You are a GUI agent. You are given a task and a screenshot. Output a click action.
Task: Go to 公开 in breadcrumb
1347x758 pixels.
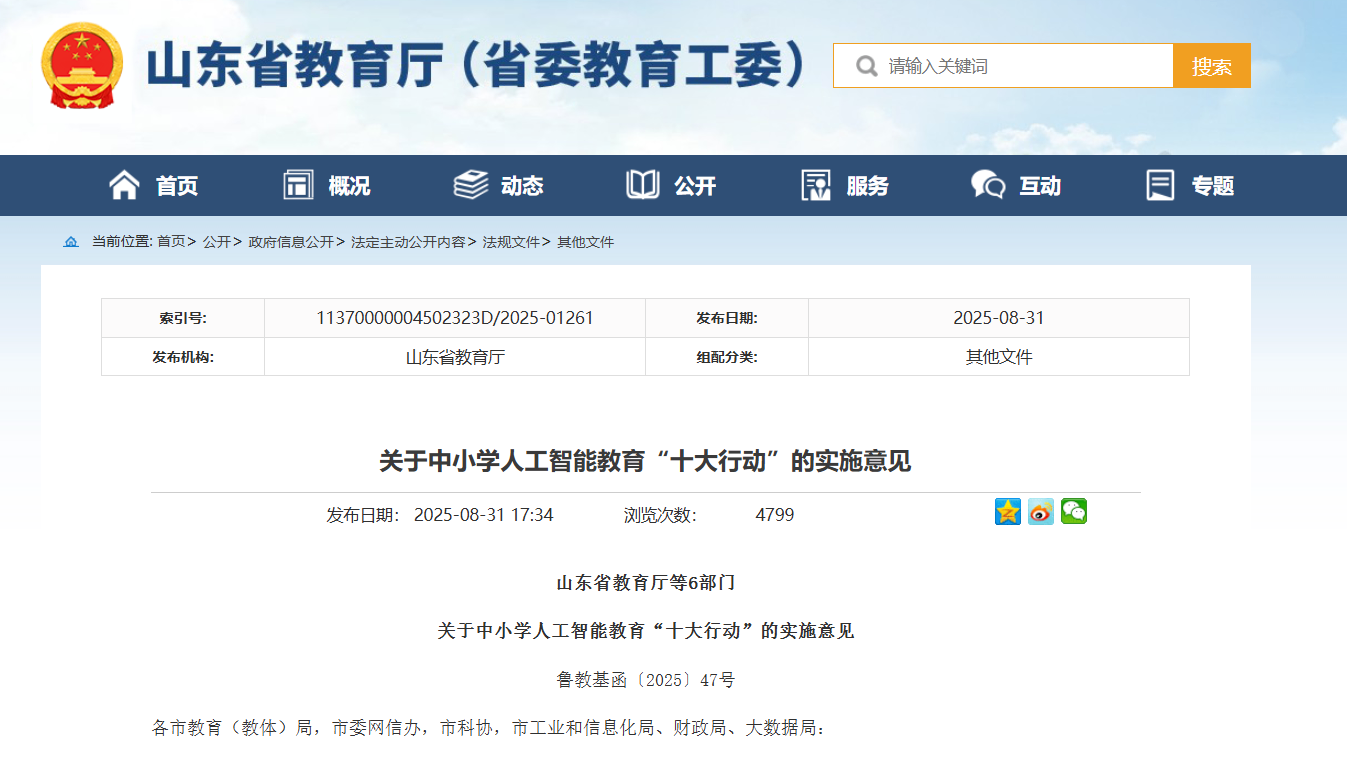click(217, 242)
